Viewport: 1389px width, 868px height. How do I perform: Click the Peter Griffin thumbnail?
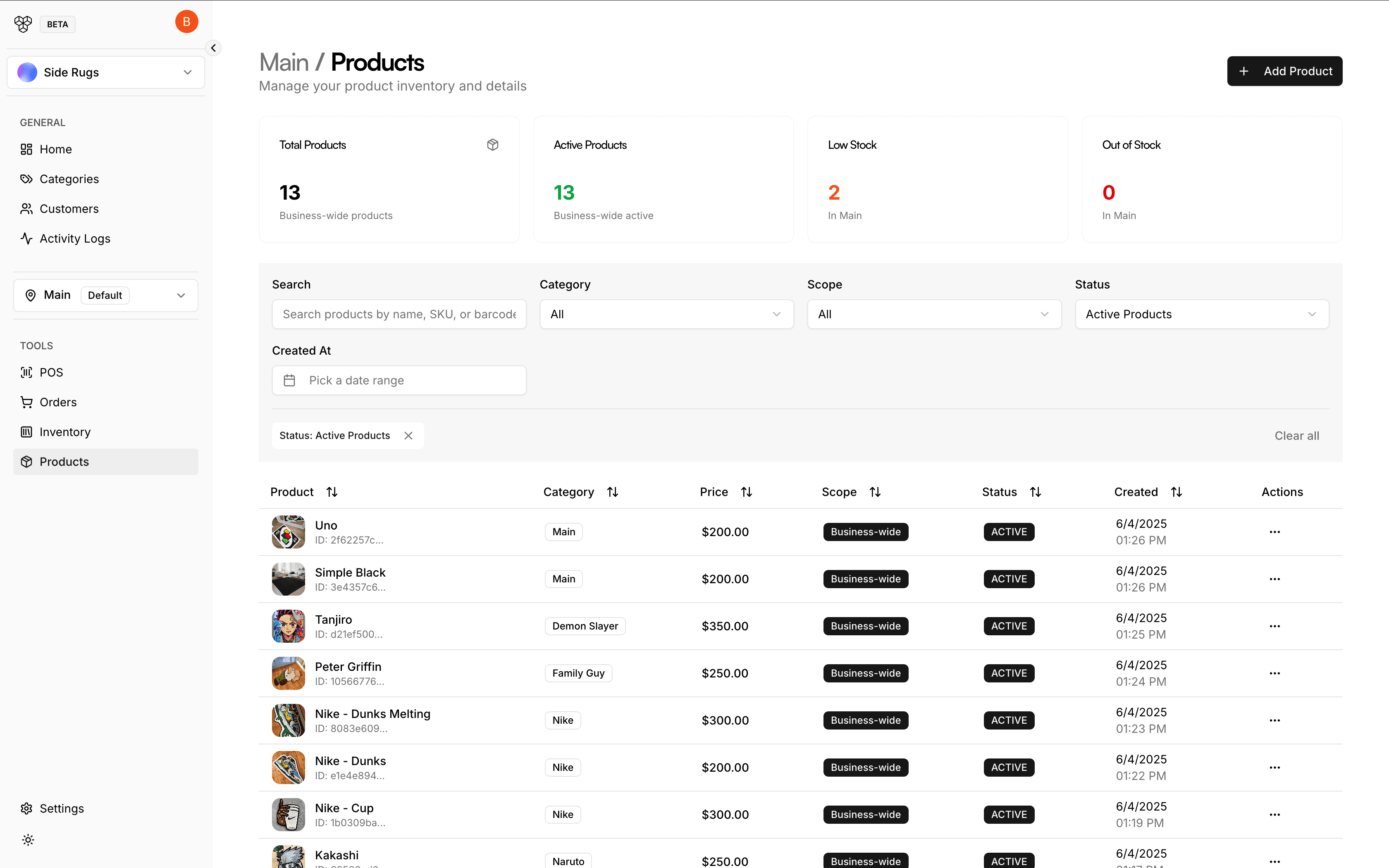(288, 673)
